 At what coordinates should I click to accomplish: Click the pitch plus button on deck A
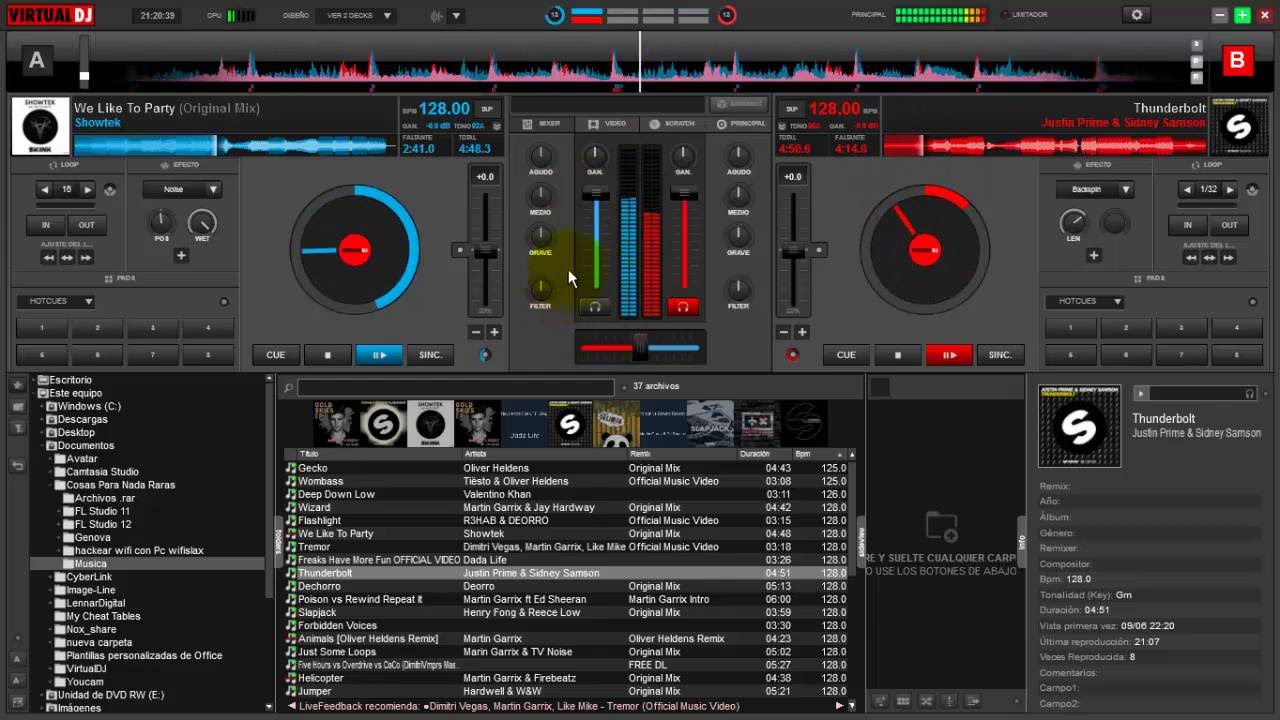(x=494, y=332)
